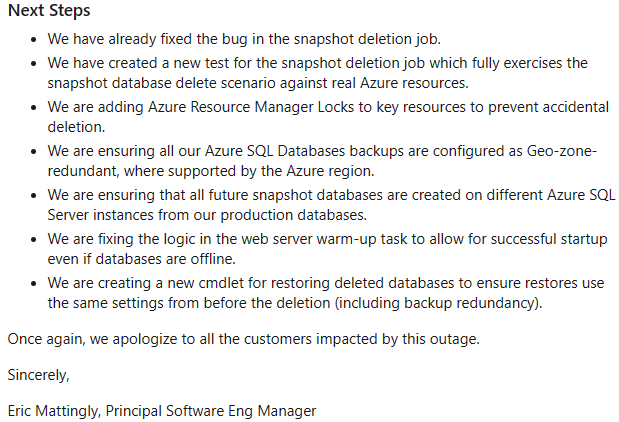Click 'Server instances from our production databases'
Screen dimensions: 619x422
point(207,215)
